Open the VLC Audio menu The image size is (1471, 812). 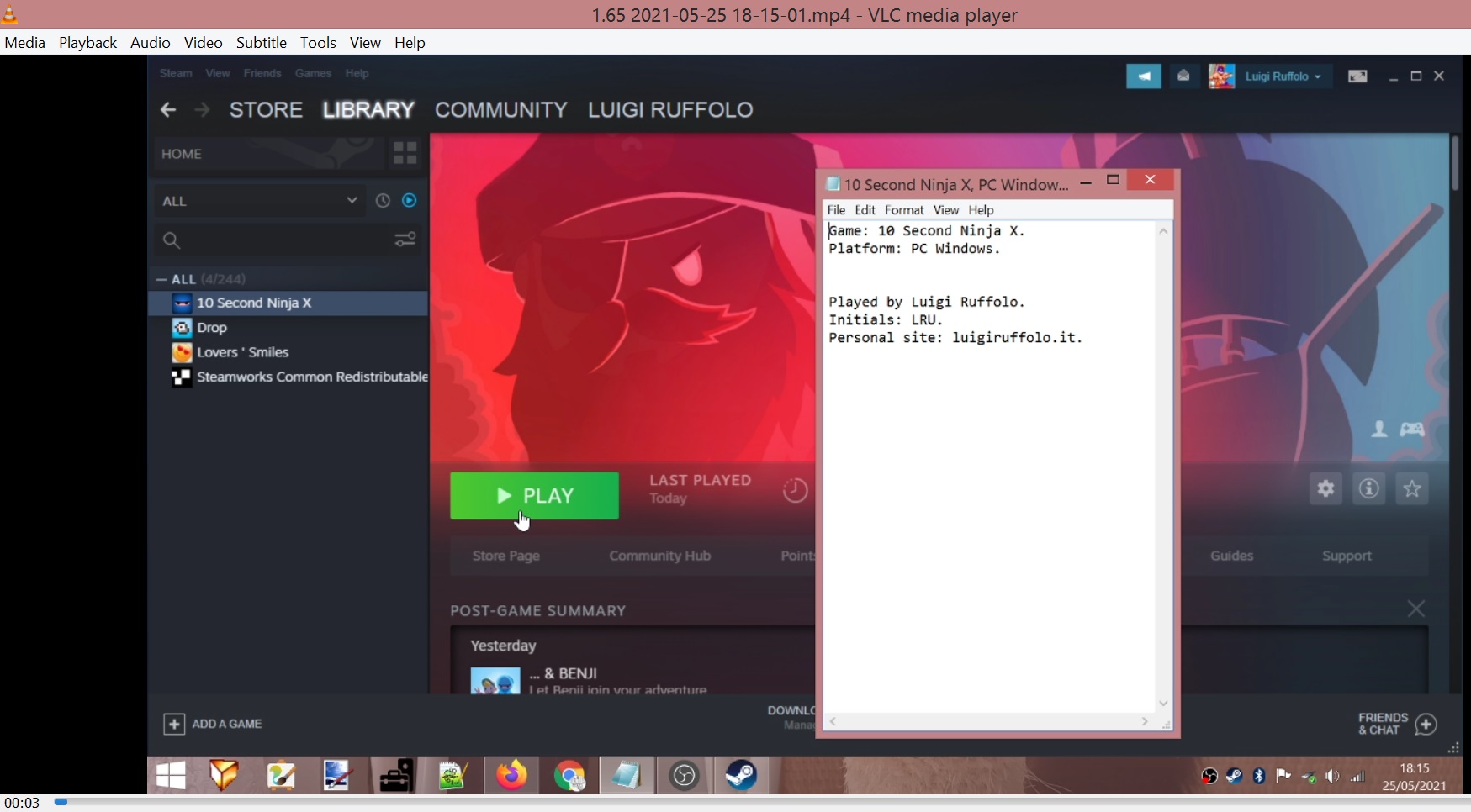coord(151,42)
